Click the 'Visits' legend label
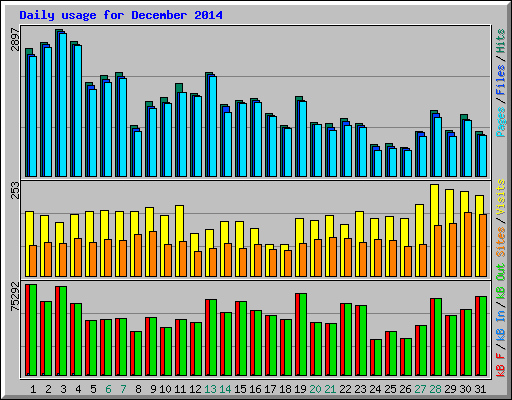The image size is (512, 400). (x=500, y=197)
